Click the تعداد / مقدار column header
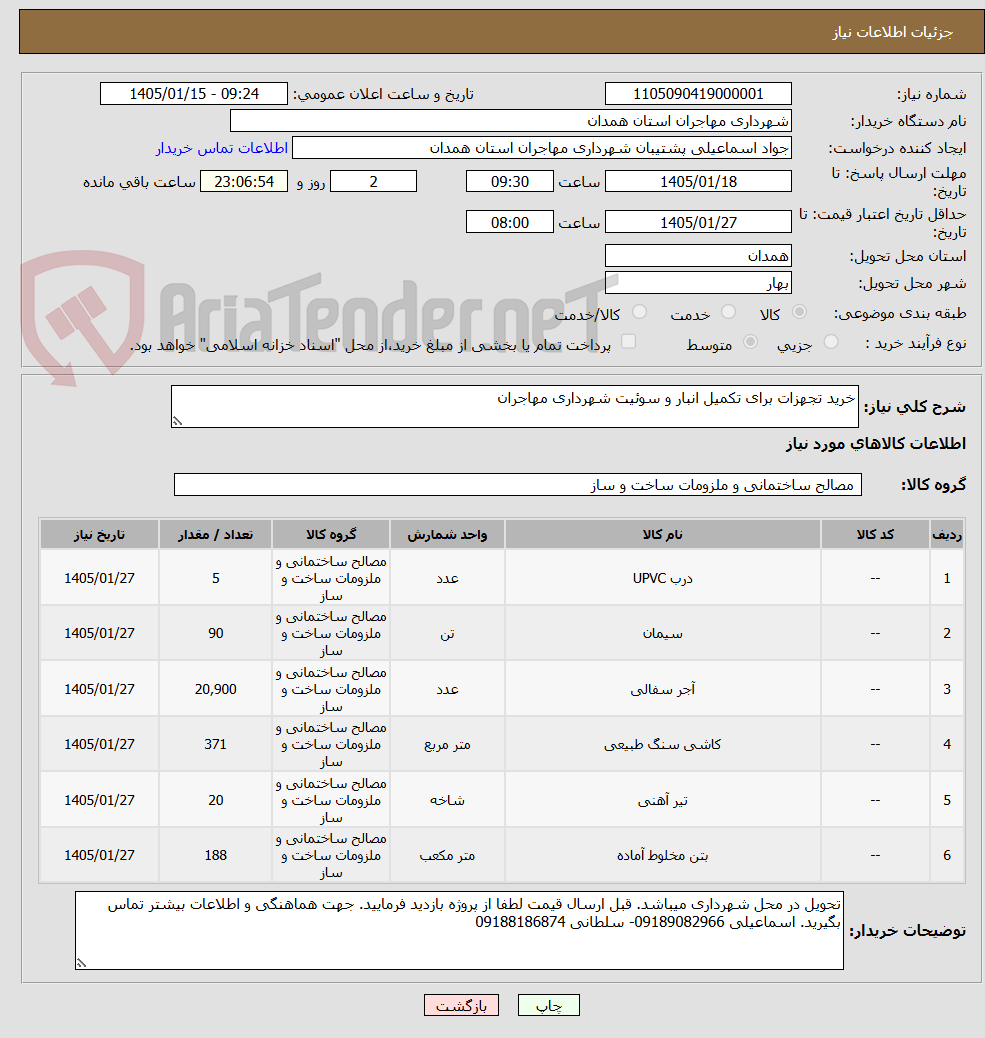The height and width of the screenshot is (1038, 985). tap(215, 534)
